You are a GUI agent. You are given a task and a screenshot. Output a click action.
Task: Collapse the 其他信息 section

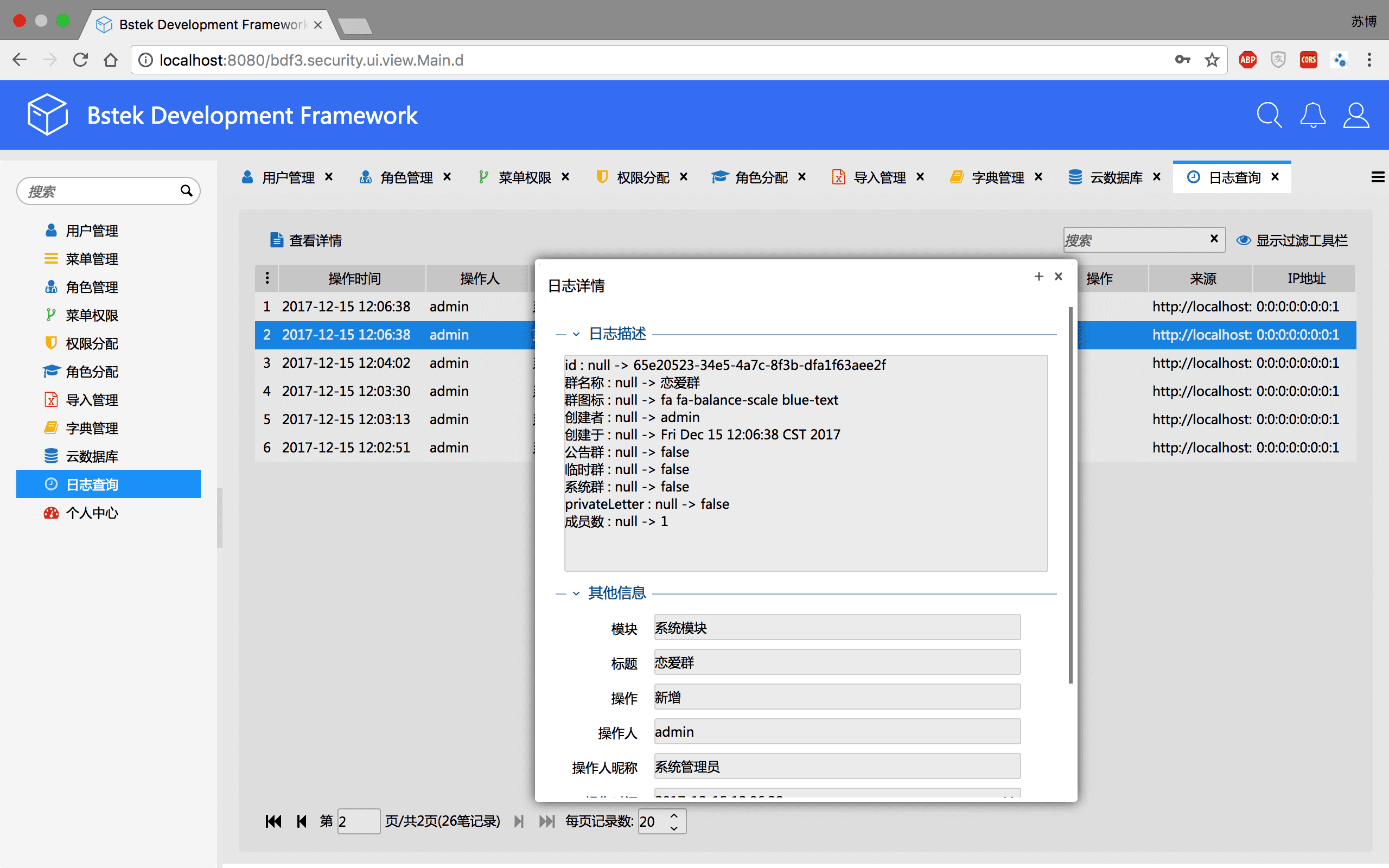576,593
